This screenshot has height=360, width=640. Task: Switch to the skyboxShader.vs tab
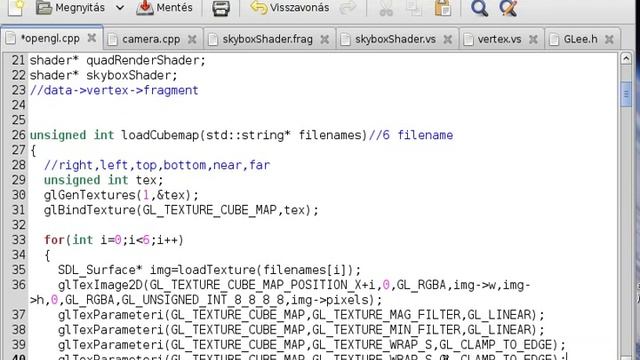[395, 39]
